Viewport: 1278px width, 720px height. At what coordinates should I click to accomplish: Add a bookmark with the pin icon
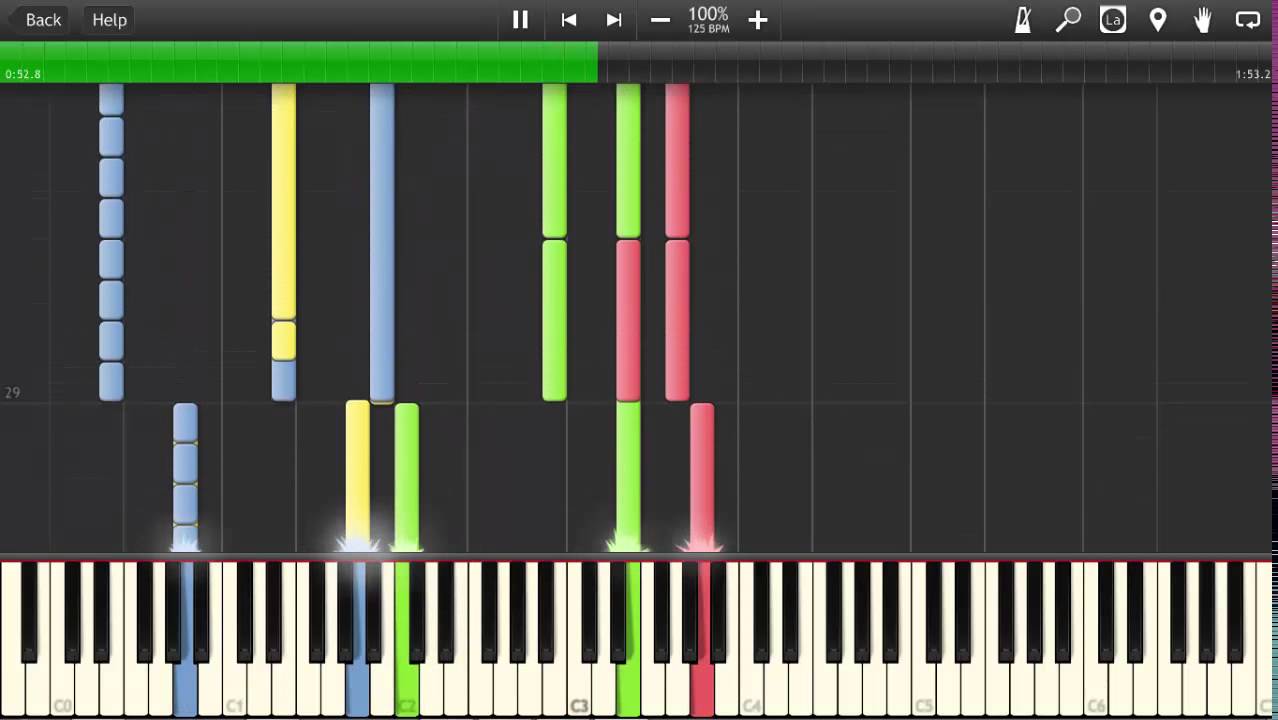[x=1158, y=20]
